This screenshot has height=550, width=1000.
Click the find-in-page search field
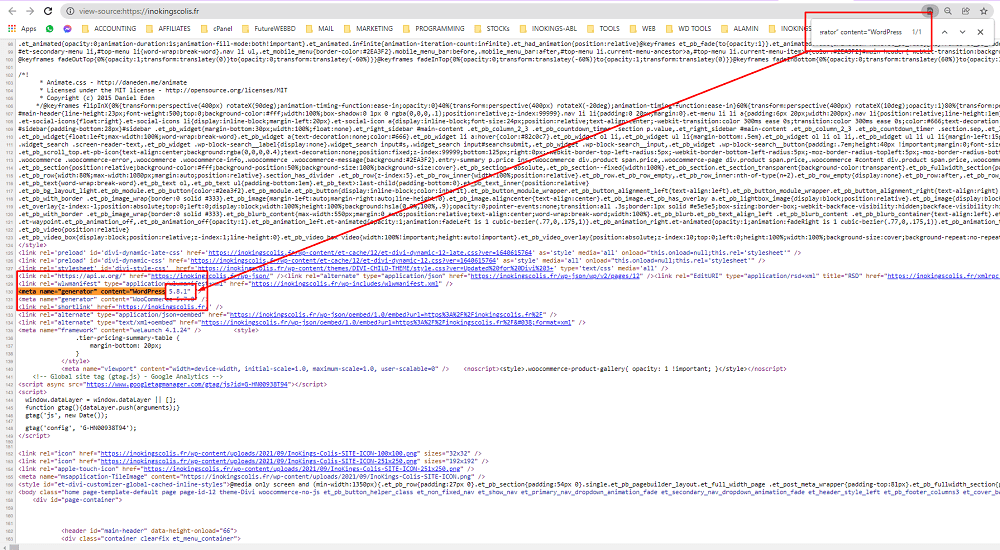coord(861,31)
